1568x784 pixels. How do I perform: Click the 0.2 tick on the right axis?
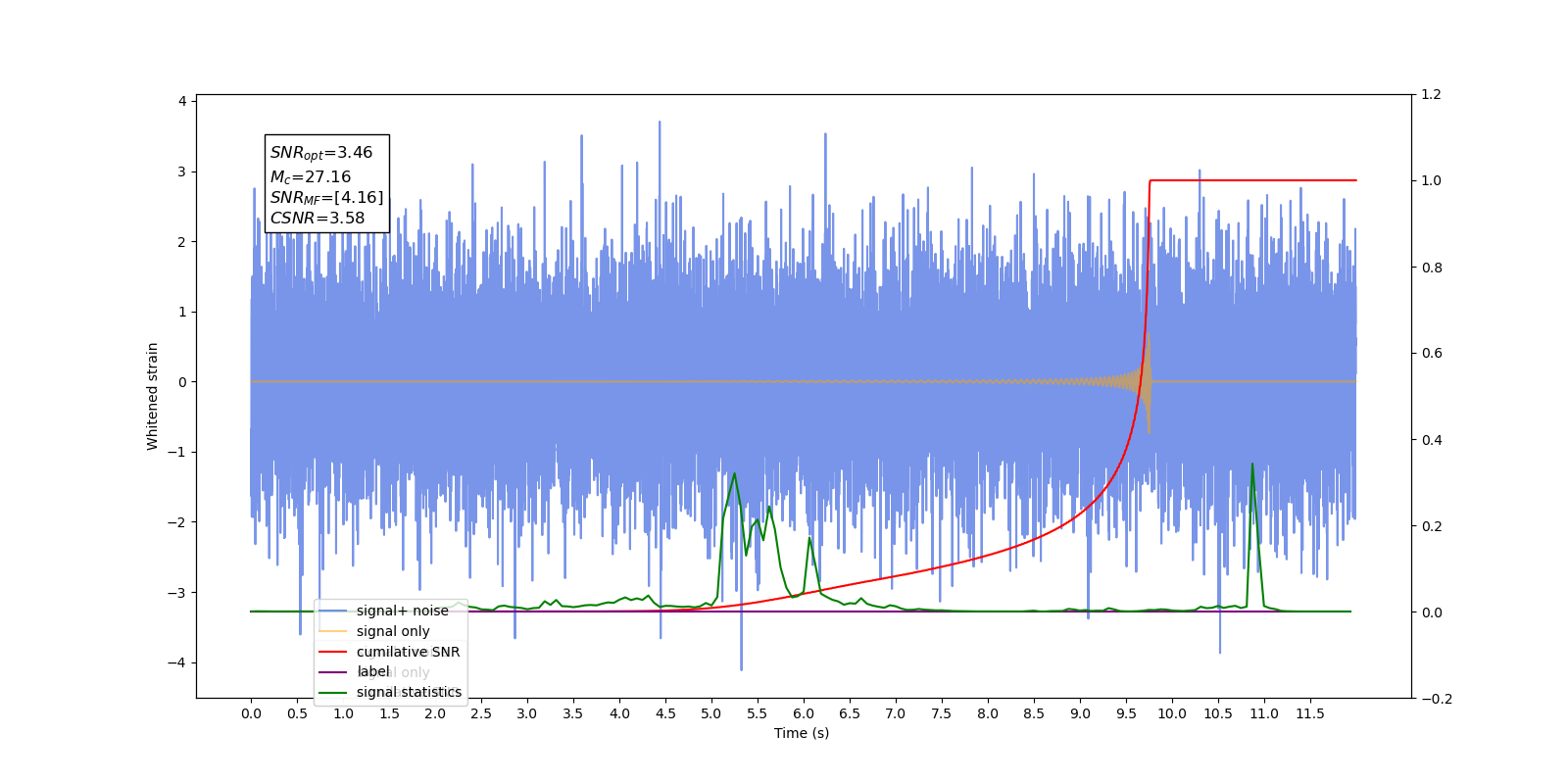pyautogui.click(x=1432, y=526)
